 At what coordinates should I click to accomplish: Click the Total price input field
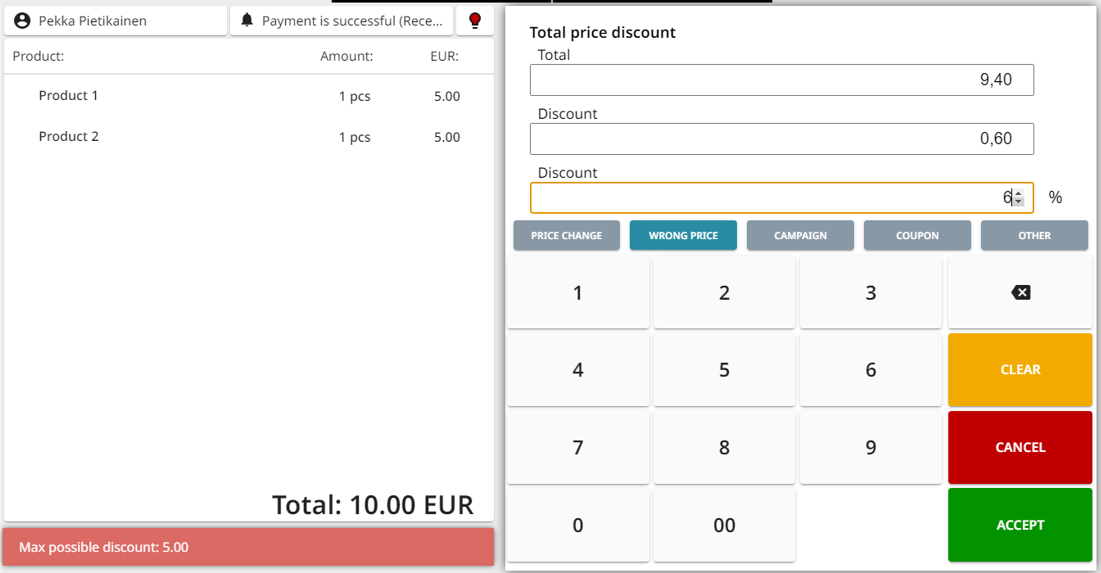[781, 80]
